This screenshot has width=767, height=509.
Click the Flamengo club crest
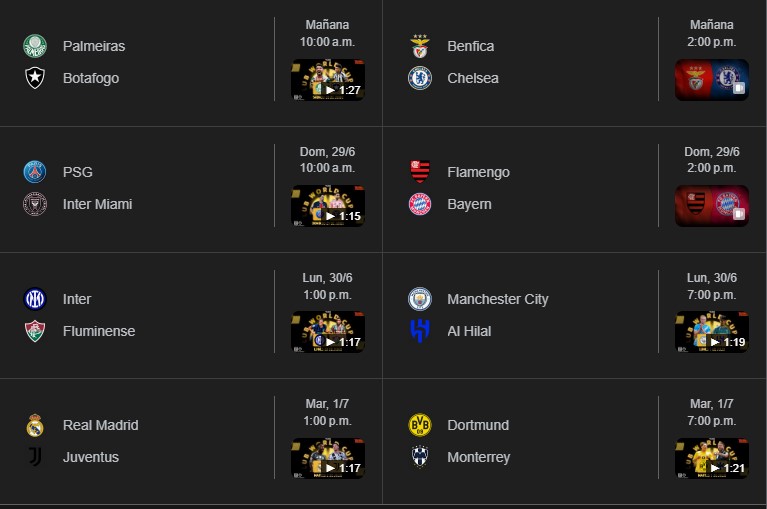coord(420,172)
